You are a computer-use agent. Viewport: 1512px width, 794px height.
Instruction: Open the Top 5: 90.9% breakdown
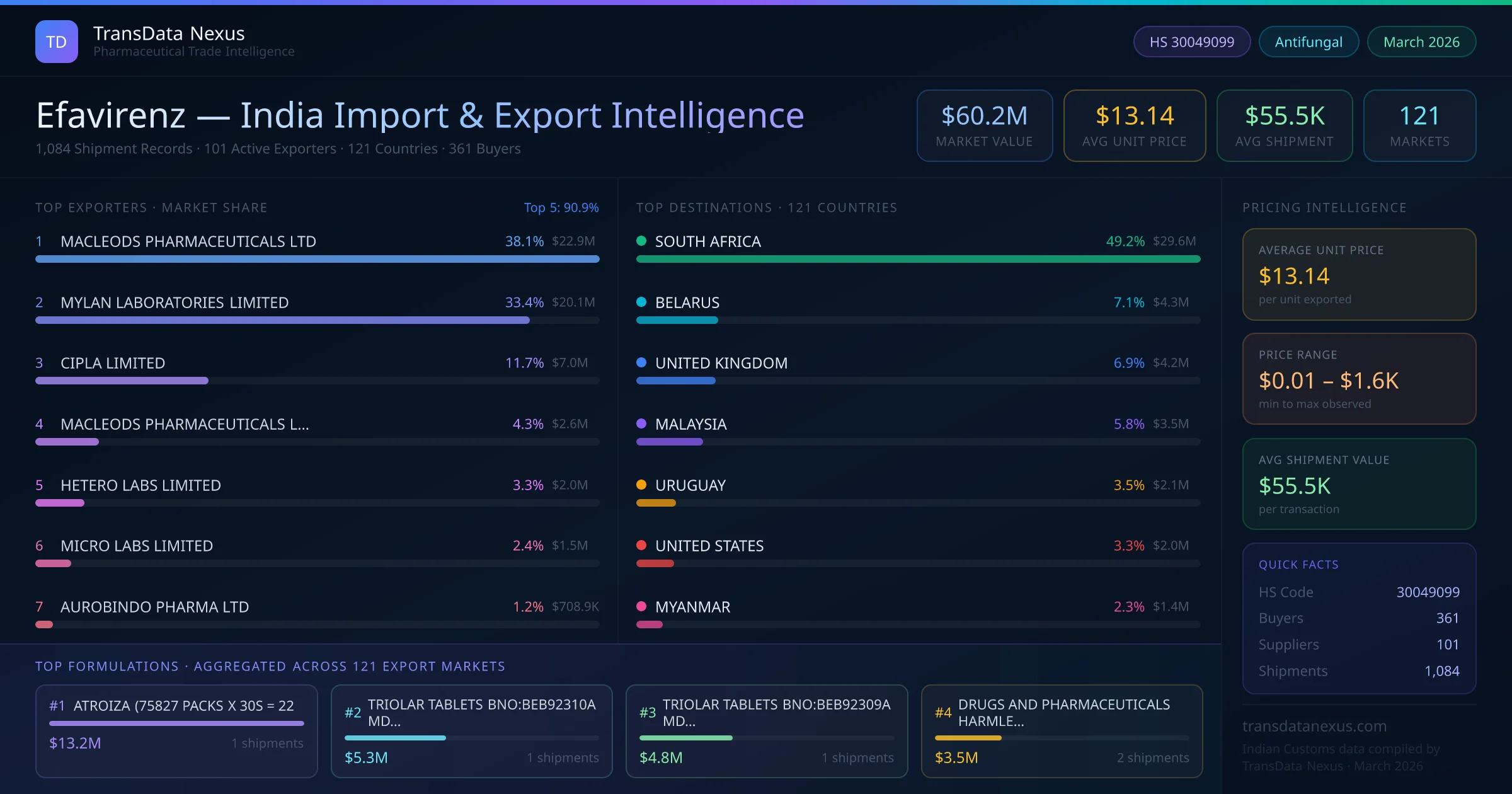(x=561, y=207)
